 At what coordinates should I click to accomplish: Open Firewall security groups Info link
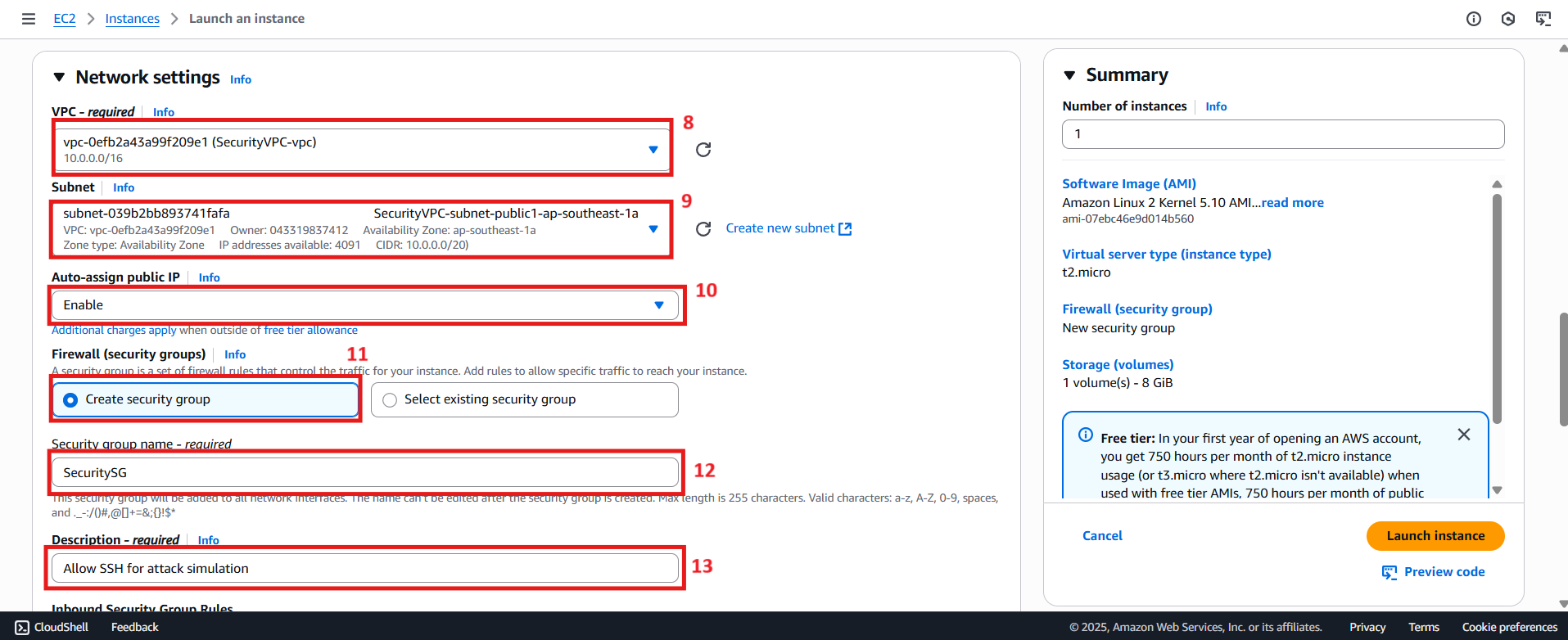tap(235, 354)
